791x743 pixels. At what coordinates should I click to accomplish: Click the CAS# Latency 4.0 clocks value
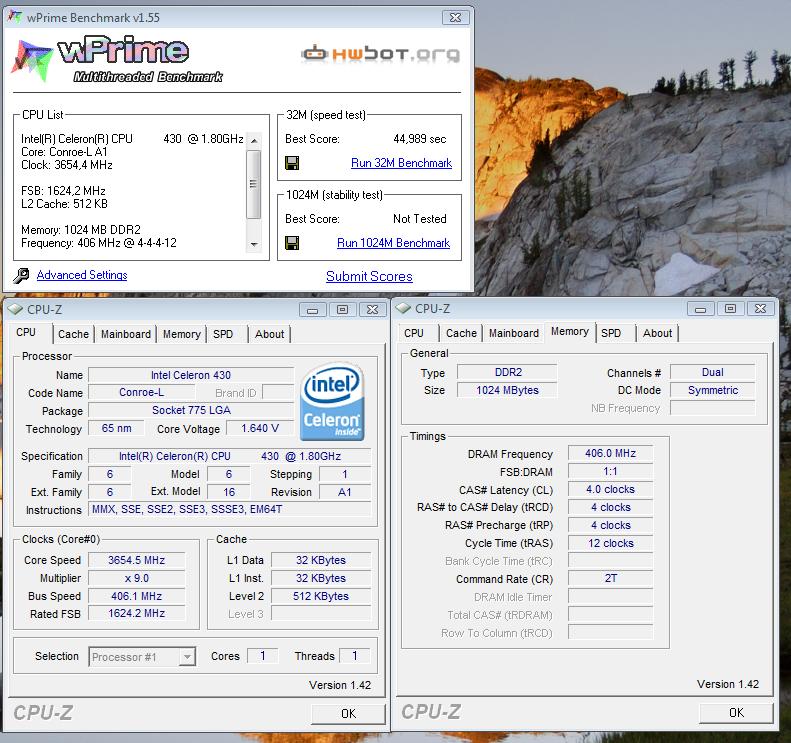[610, 489]
